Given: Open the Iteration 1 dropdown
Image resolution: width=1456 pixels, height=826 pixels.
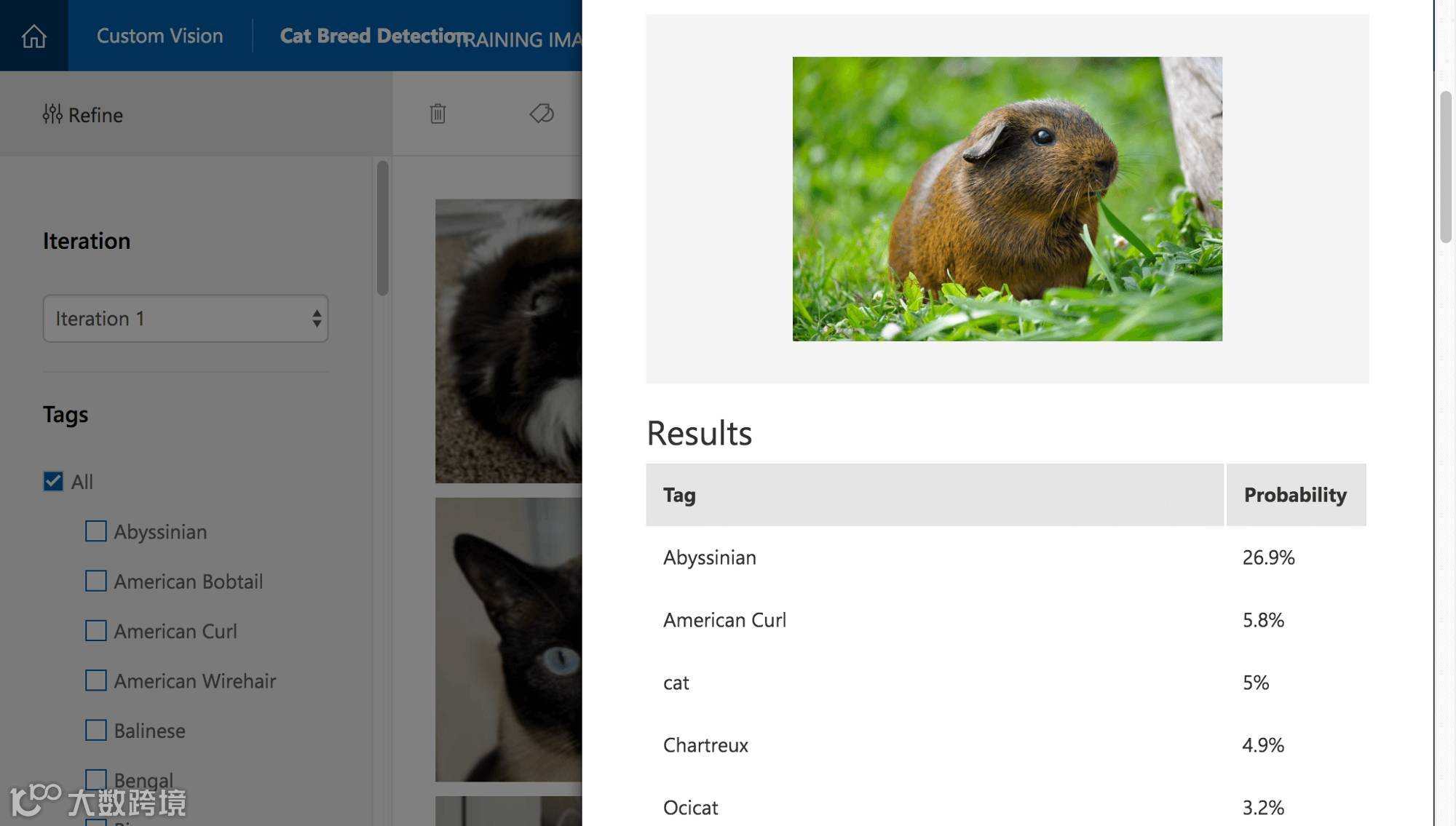Looking at the screenshot, I should [186, 319].
